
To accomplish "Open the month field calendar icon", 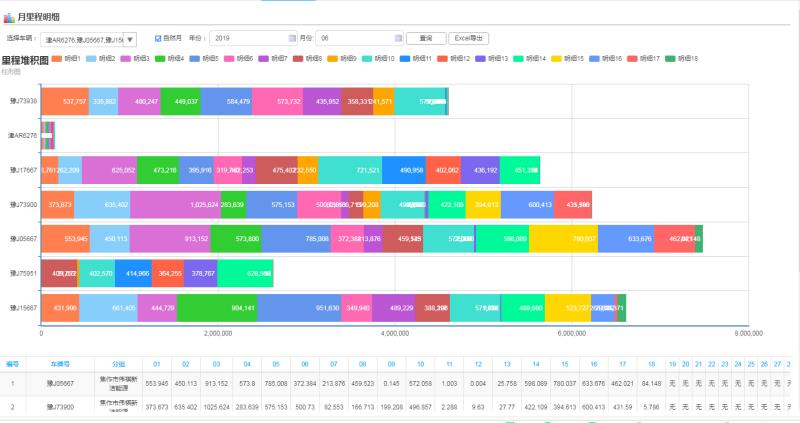I will 399,38.
